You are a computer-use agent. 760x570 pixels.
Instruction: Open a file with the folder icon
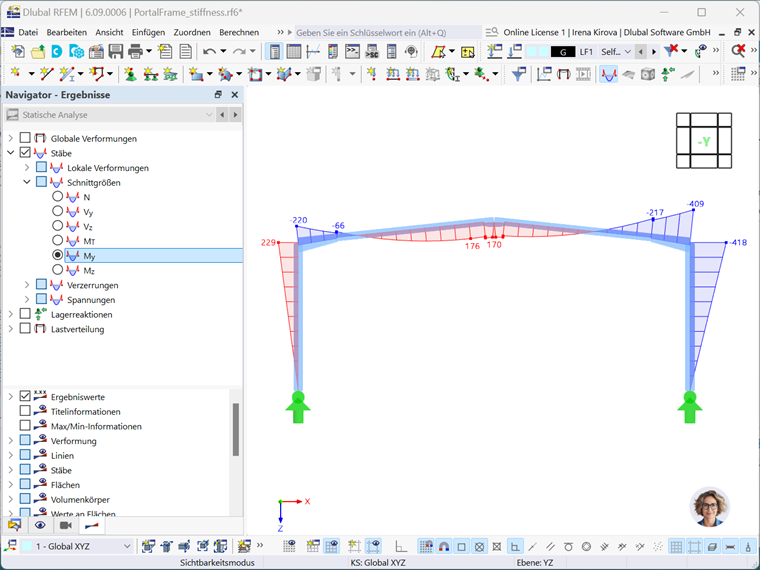point(38,51)
